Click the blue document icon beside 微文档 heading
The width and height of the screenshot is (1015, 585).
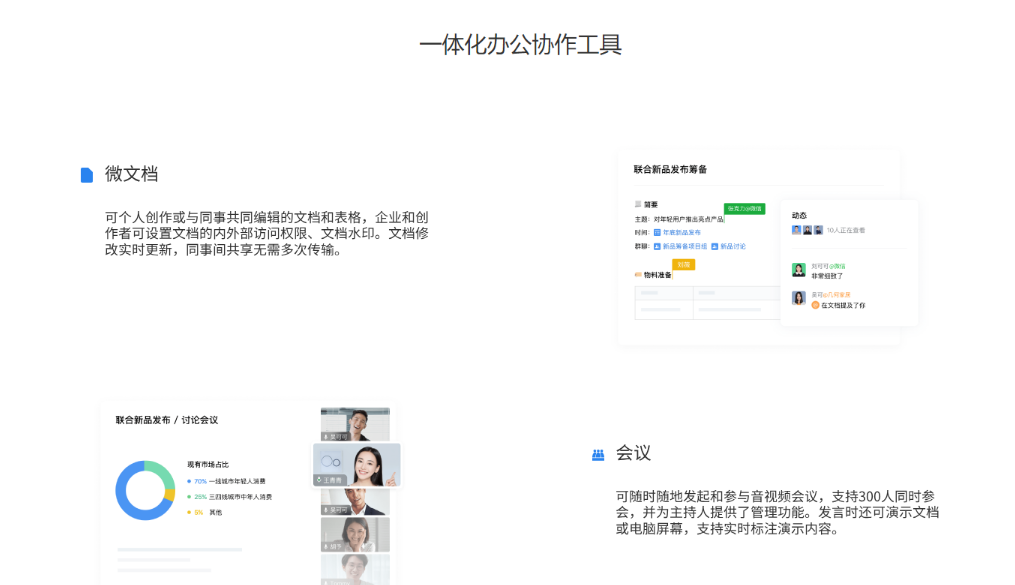click(85, 173)
